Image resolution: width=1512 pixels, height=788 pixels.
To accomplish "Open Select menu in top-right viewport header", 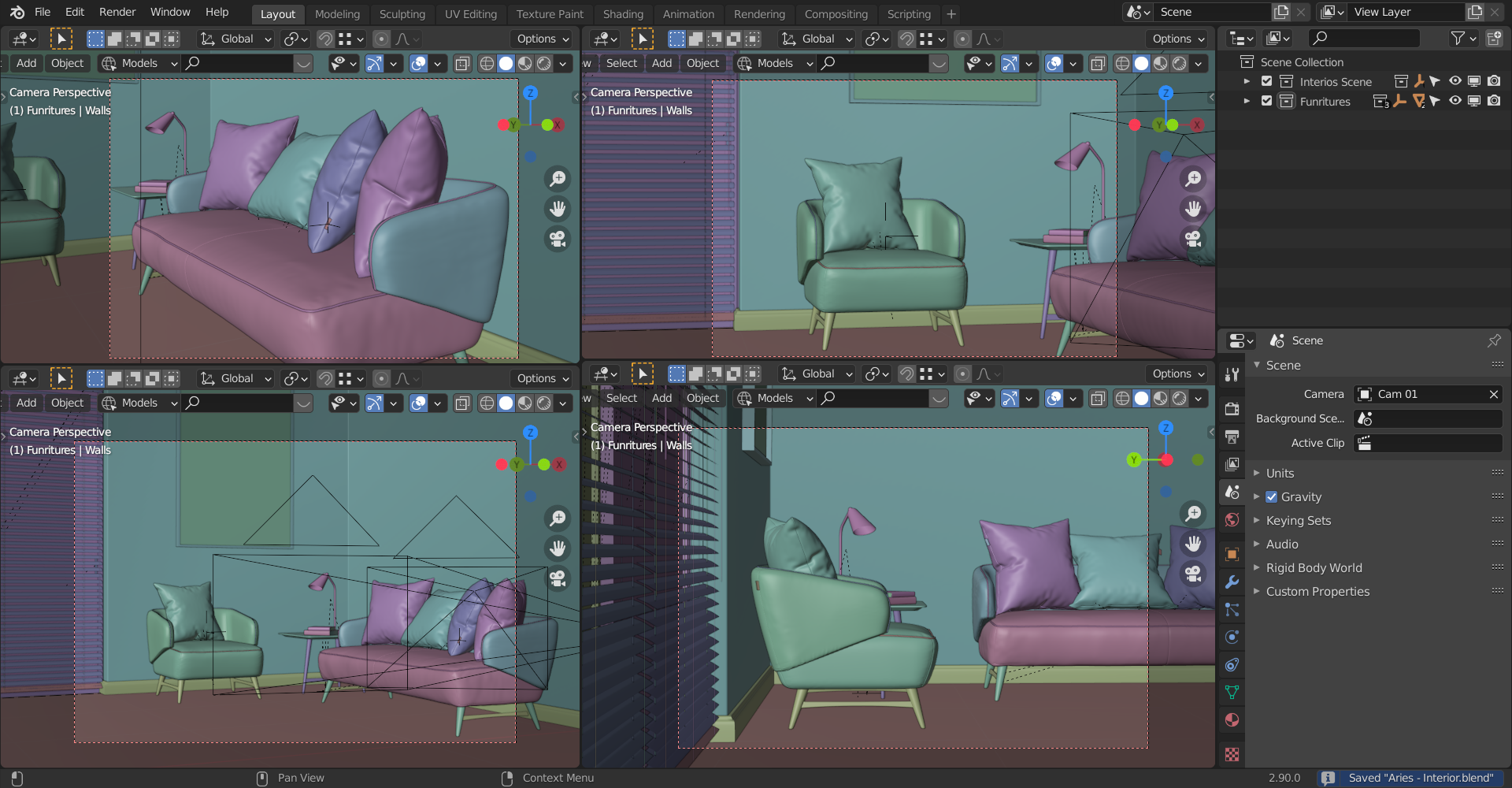I will click(621, 64).
